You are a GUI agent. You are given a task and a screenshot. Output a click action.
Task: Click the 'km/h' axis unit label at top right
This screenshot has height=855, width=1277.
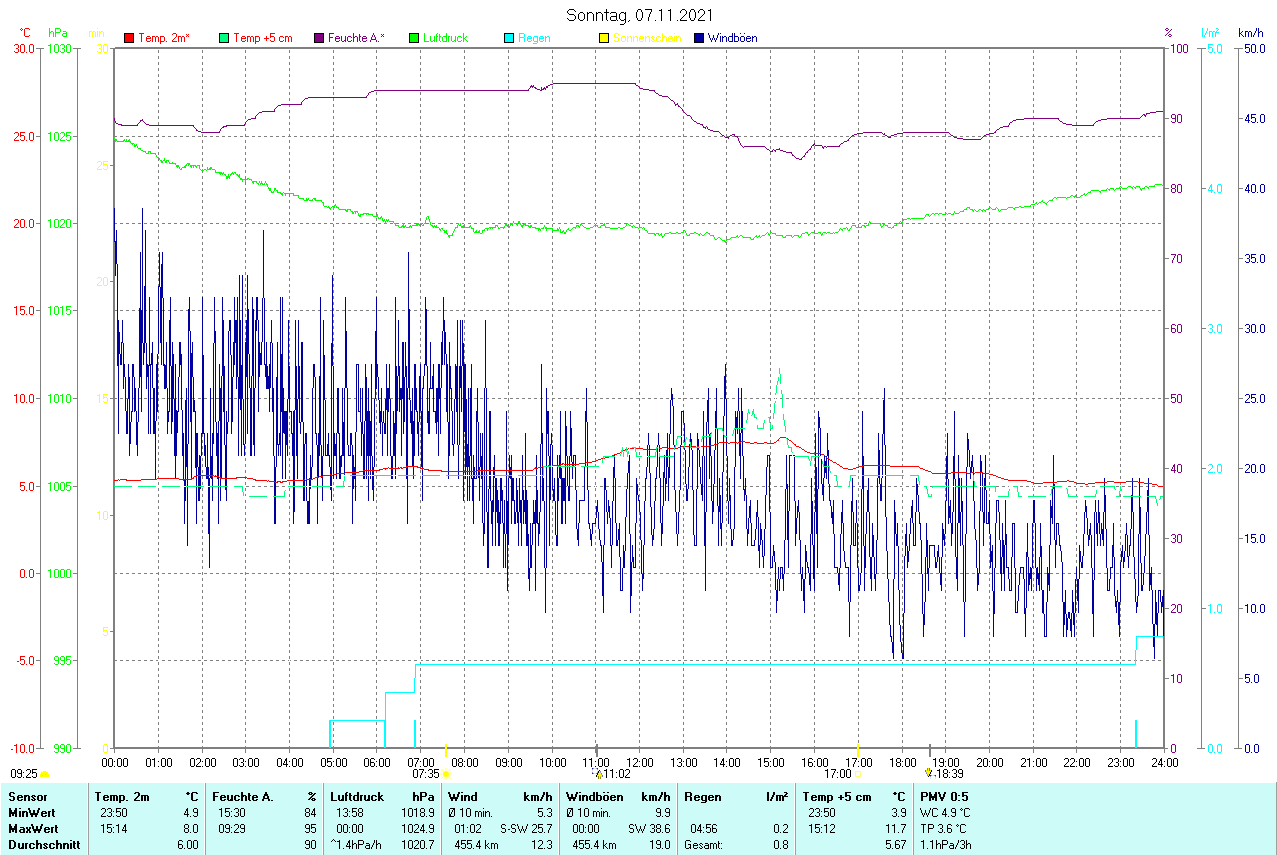click(1251, 33)
